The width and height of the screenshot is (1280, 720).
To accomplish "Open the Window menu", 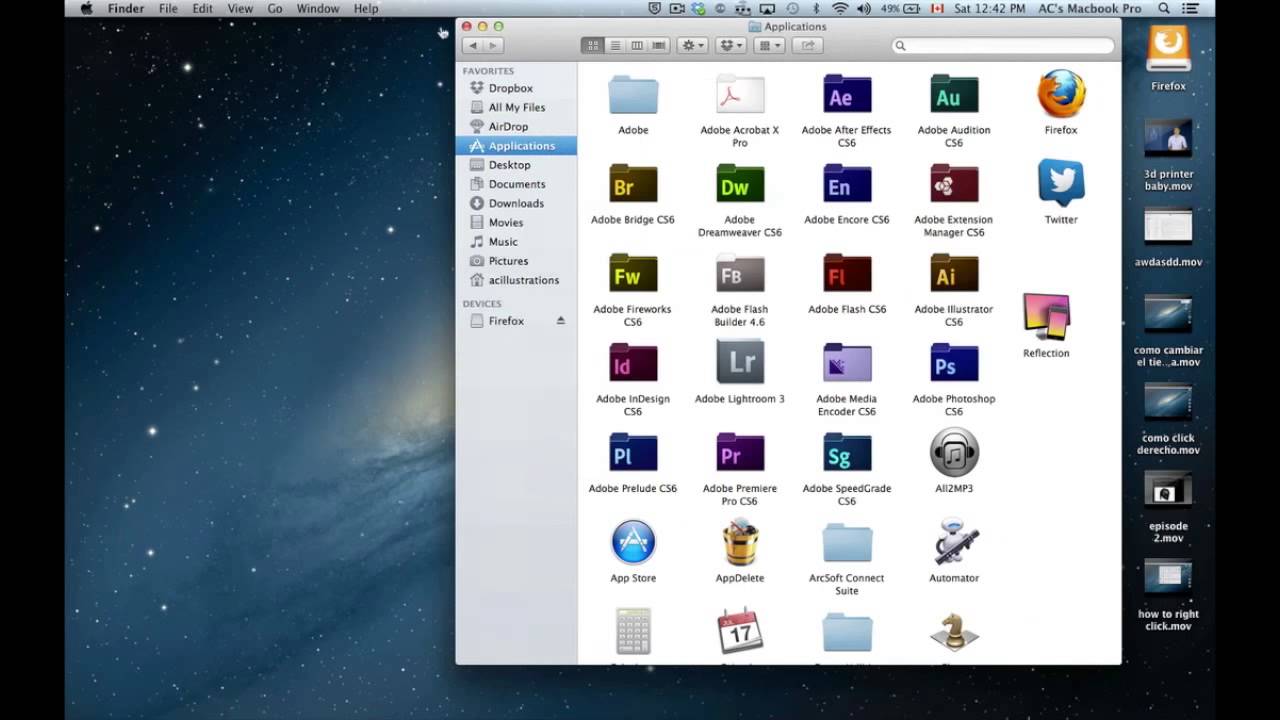I will coord(318,8).
